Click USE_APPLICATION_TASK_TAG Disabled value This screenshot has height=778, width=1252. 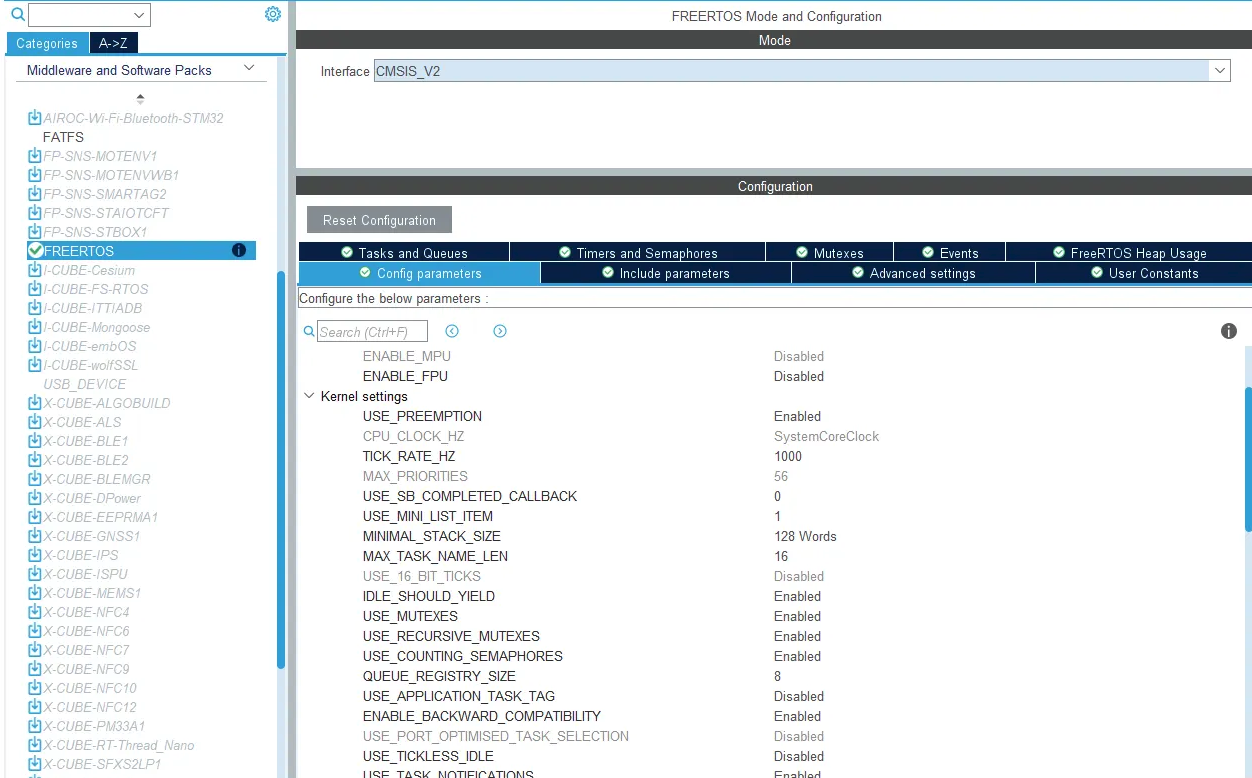tap(799, 696)
